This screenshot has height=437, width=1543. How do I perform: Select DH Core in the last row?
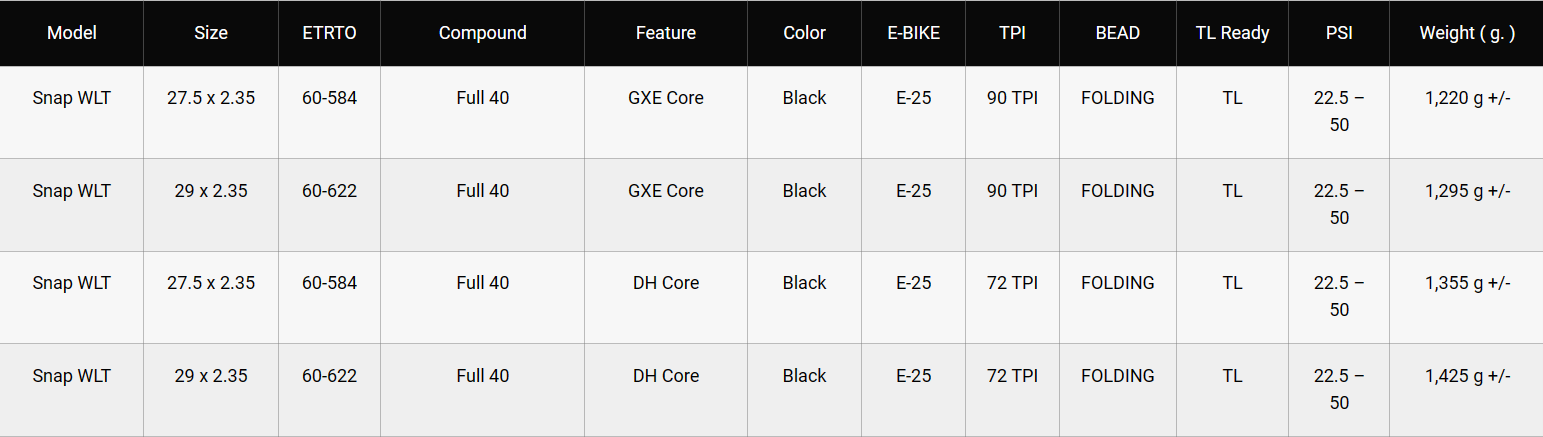pos(666,376)
